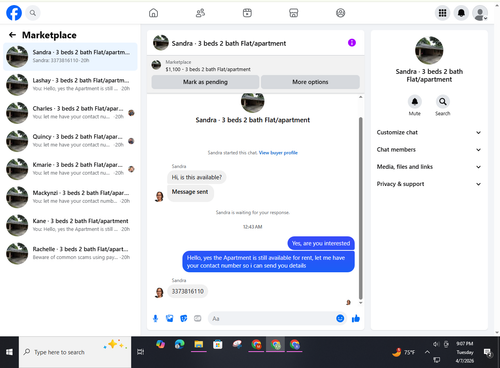Click the 'Yes, are you interested' message
The height and width of the screenshot is (368, 500).
(321, 243)
